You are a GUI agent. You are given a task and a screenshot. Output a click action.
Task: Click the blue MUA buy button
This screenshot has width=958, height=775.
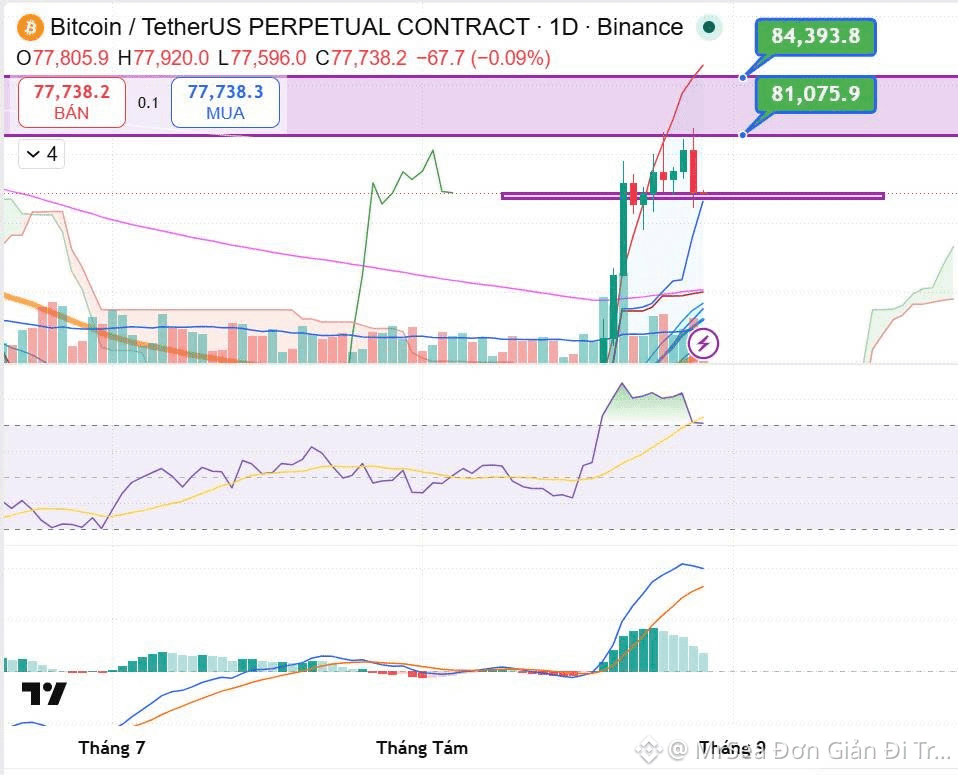pos(225,102)
